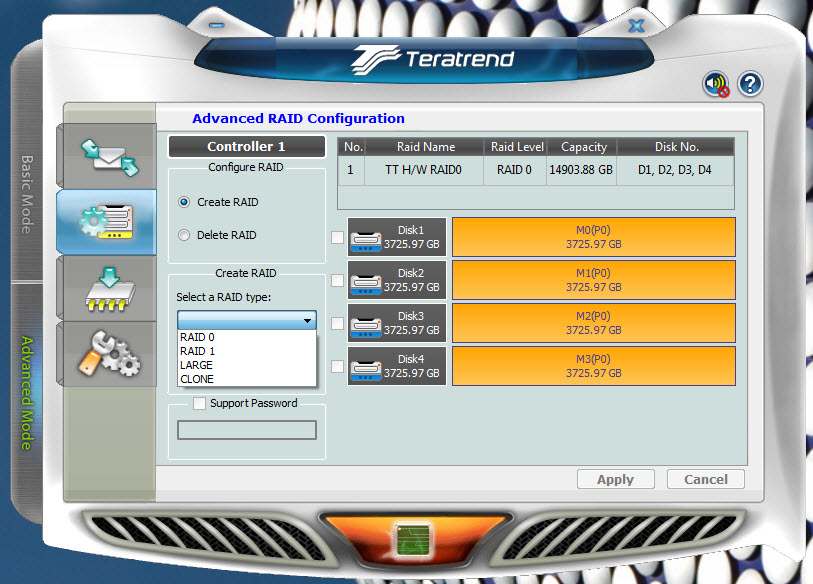Click the RAID 0 level cell in table

(x=514, y=170)
